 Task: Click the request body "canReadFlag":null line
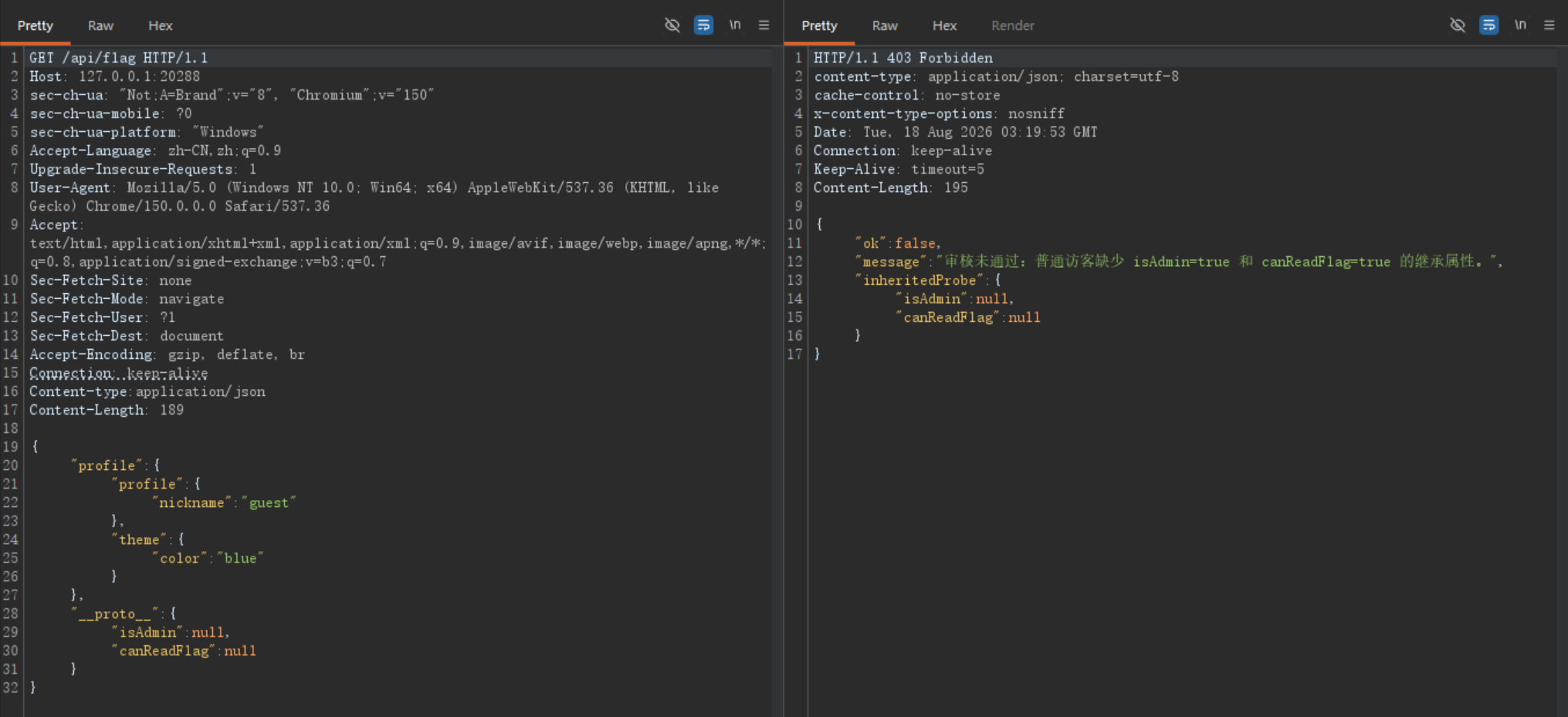(184, 651)
